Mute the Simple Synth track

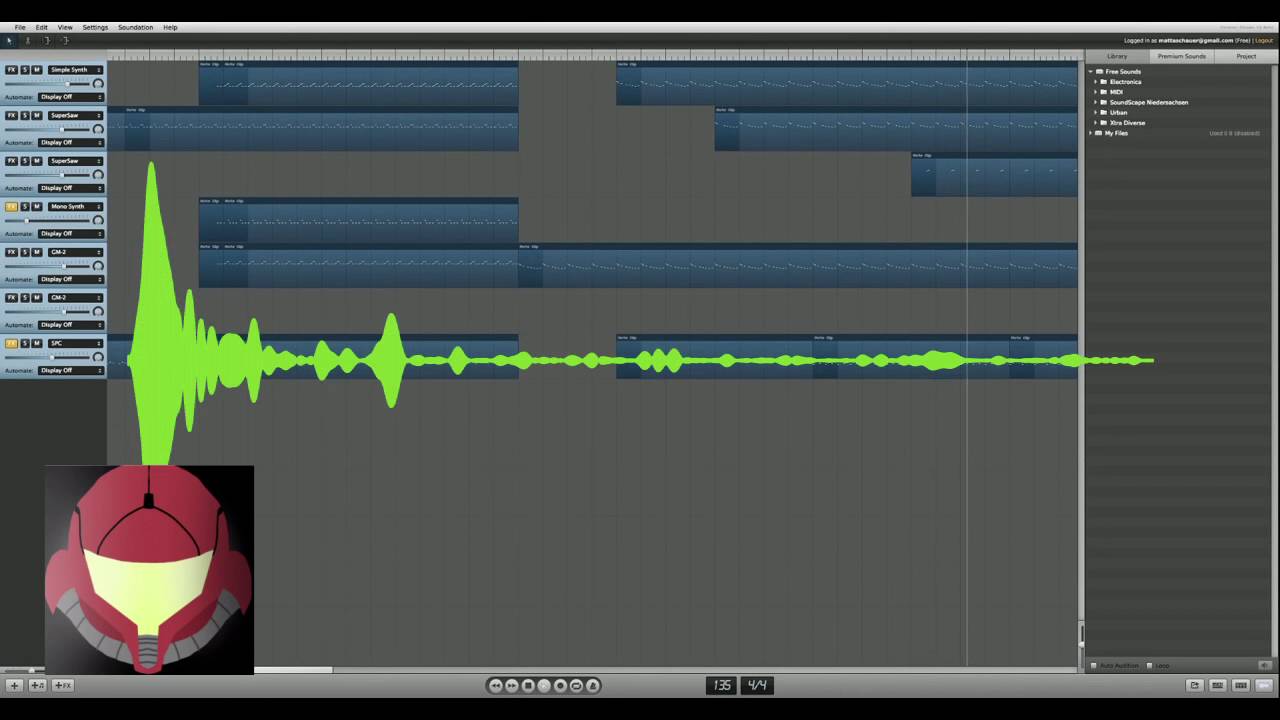[37, 70]
